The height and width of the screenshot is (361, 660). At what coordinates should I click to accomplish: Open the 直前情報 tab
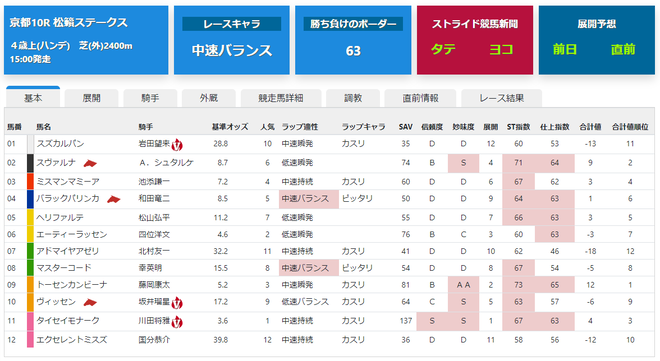tap(420, 98)
